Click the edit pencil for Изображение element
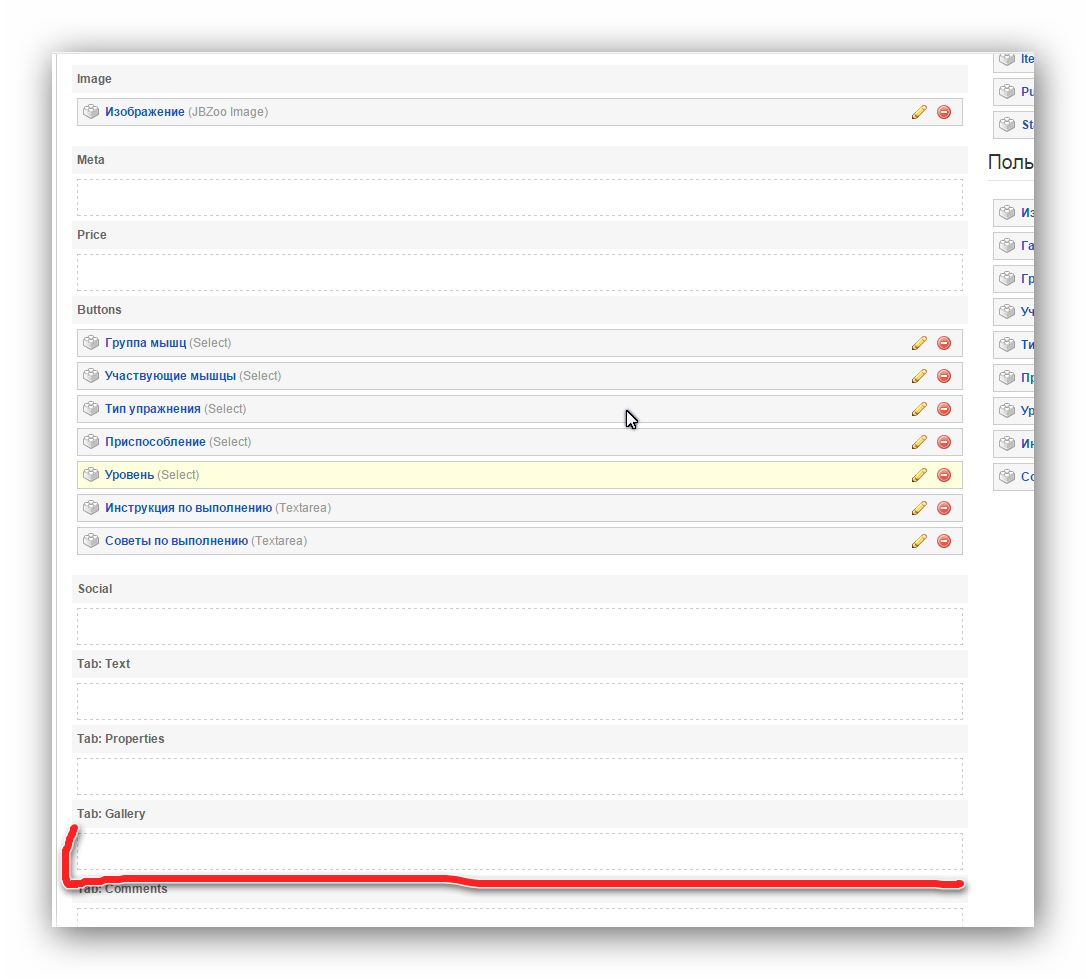1086x979 pixels. point(919,112)
